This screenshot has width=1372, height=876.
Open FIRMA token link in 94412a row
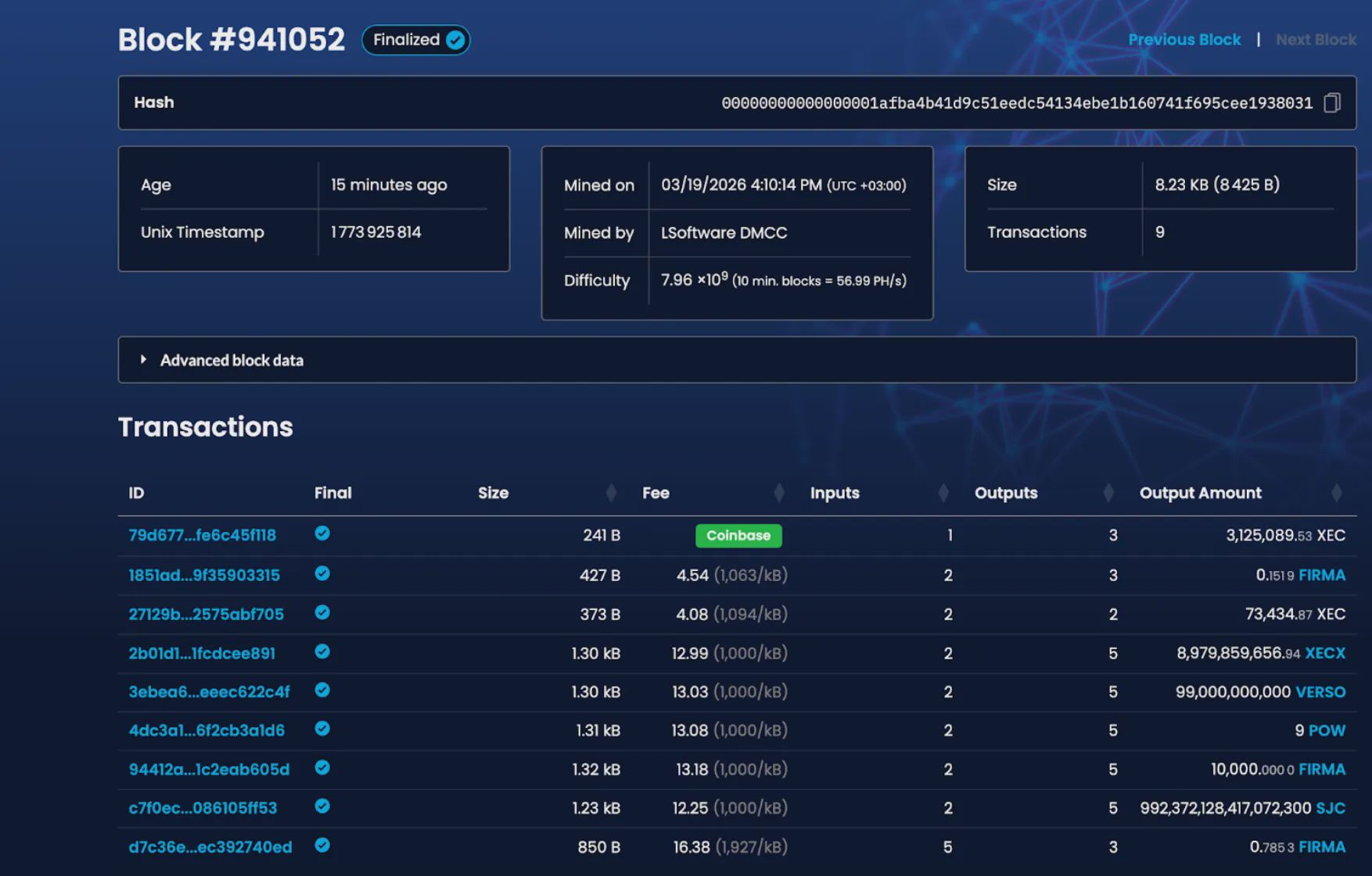click(1322, 769)
